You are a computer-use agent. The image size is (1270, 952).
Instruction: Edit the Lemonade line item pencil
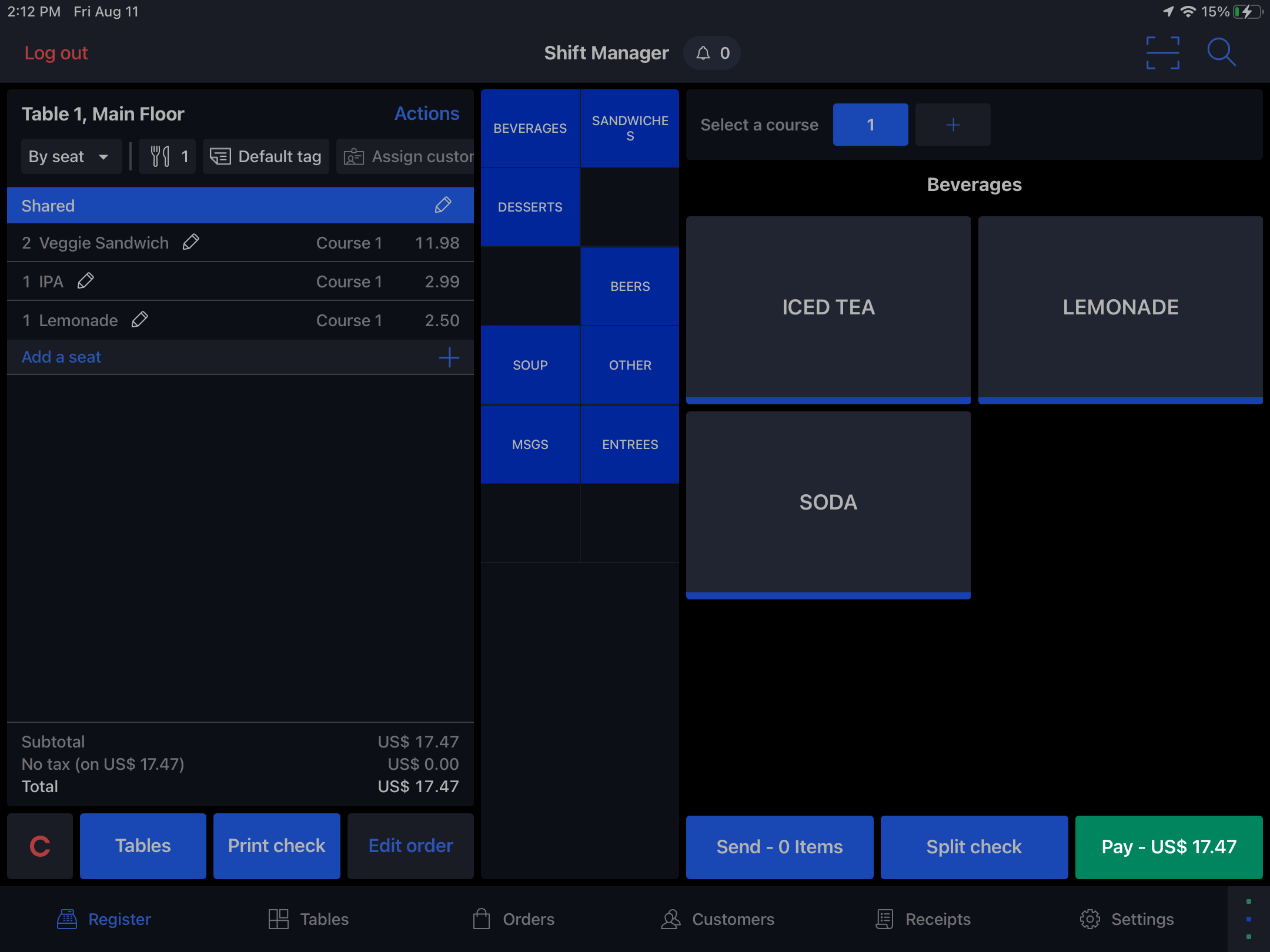(x=140, y=320)
